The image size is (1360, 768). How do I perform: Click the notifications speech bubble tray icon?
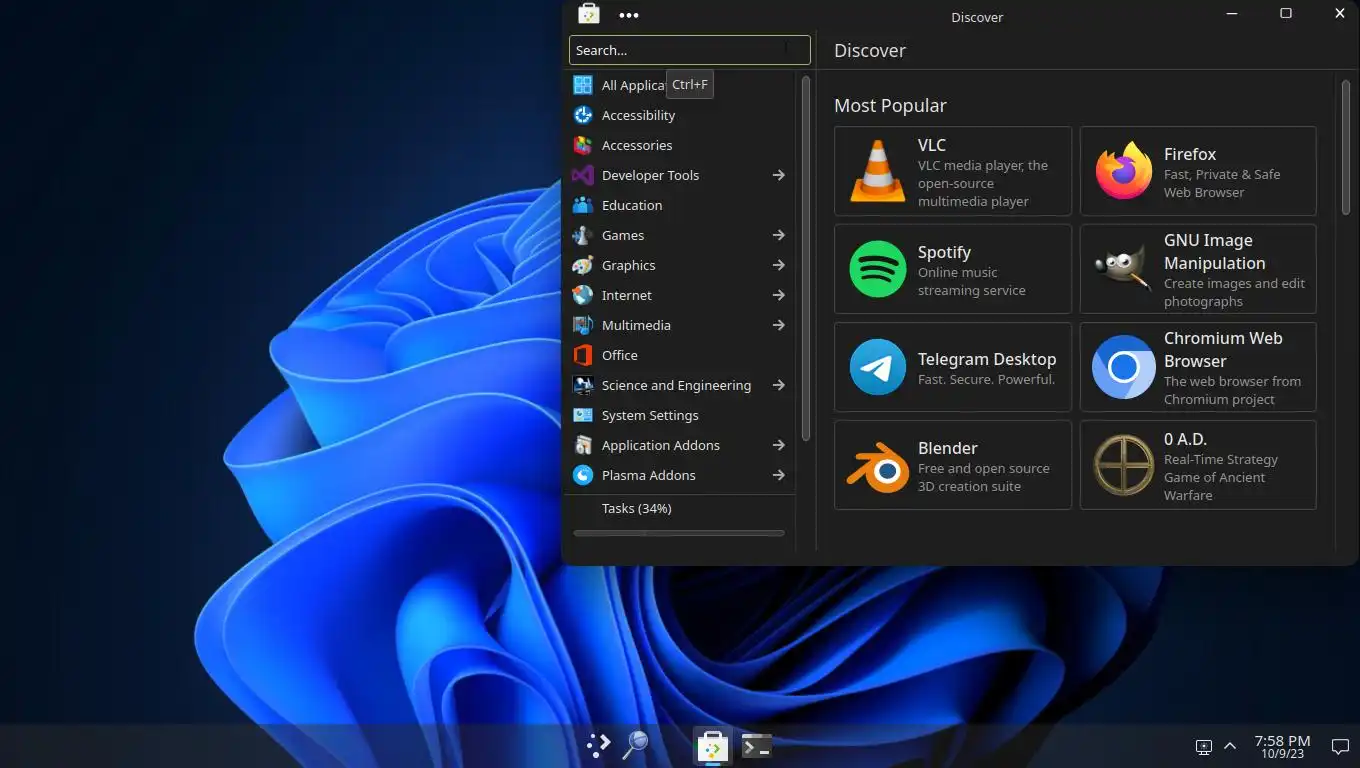click(x=1340, y=746)
